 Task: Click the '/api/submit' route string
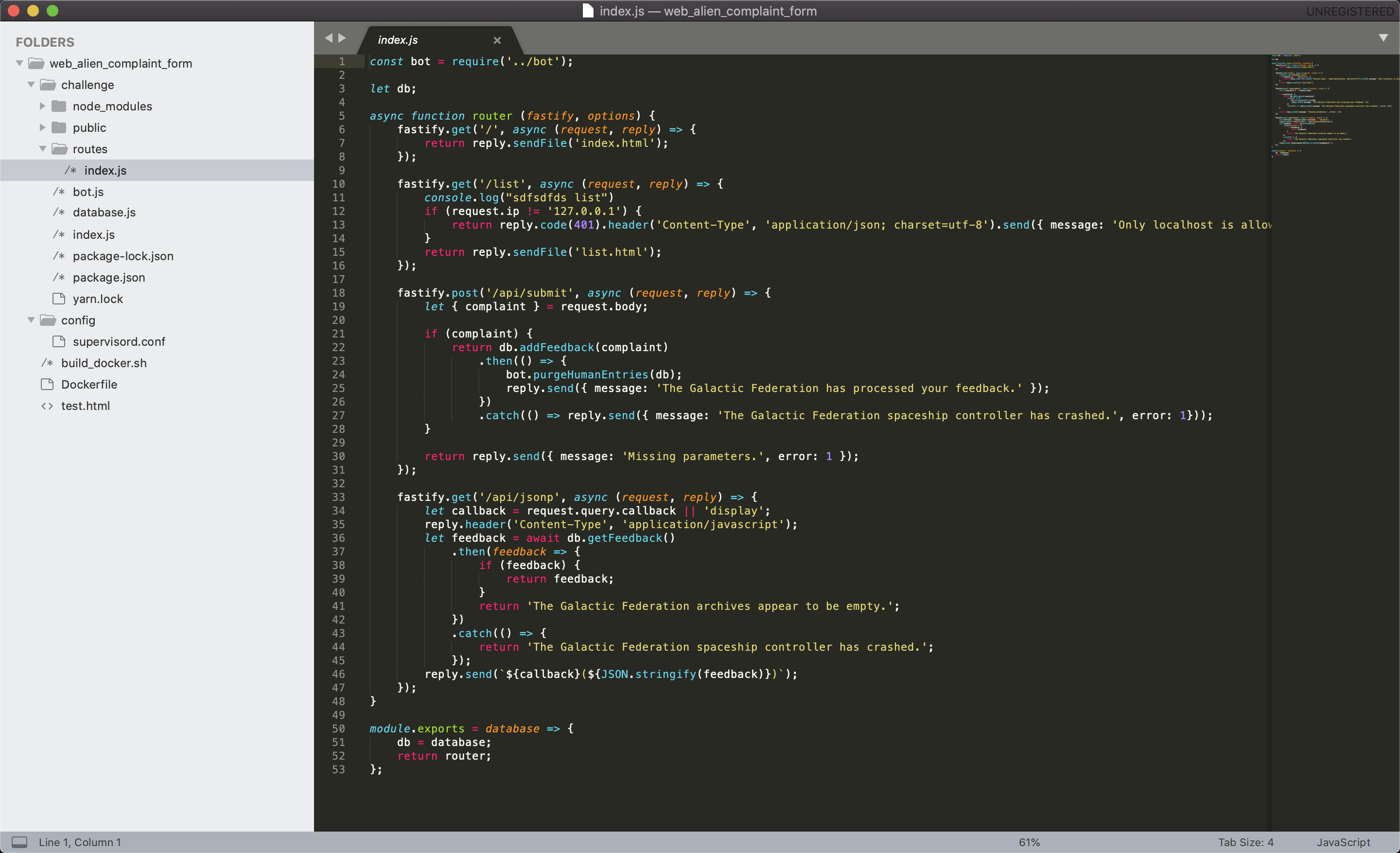(x=529, y=293)
